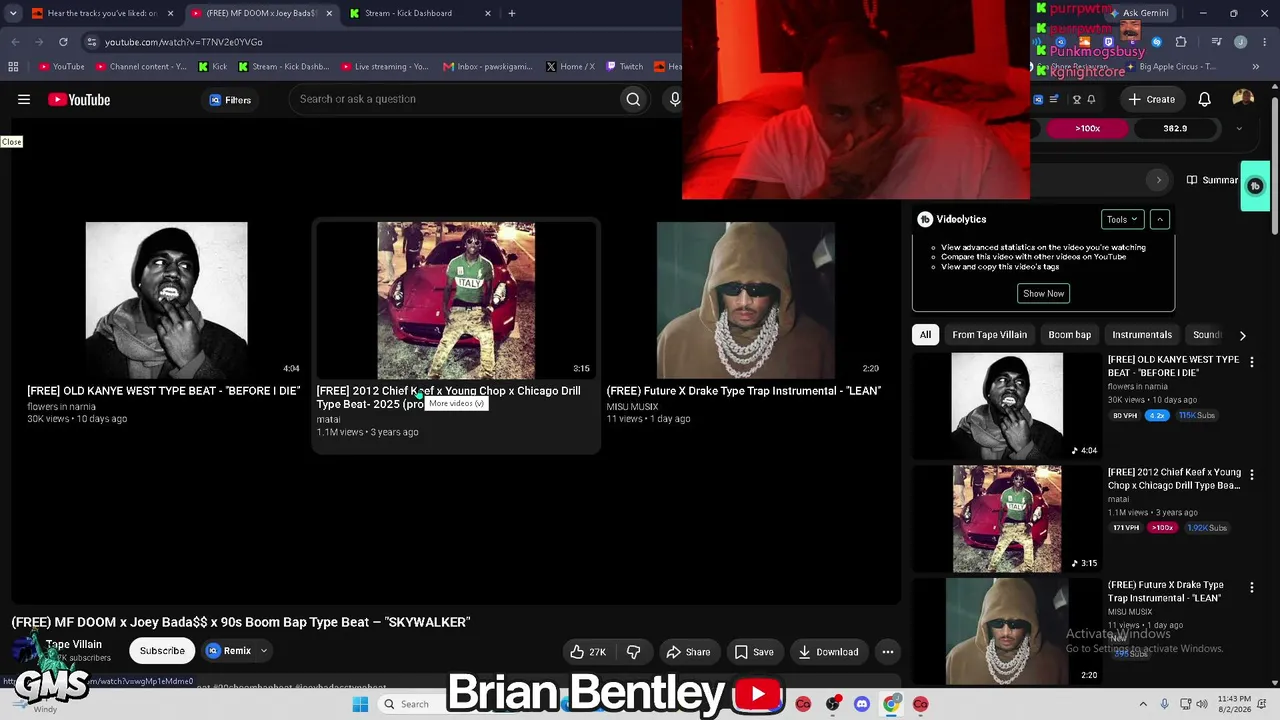This screenshot has width=1280, height=720.
Task: Subscribe to Tape Villain channel
Action: click(x=162, y=651)
